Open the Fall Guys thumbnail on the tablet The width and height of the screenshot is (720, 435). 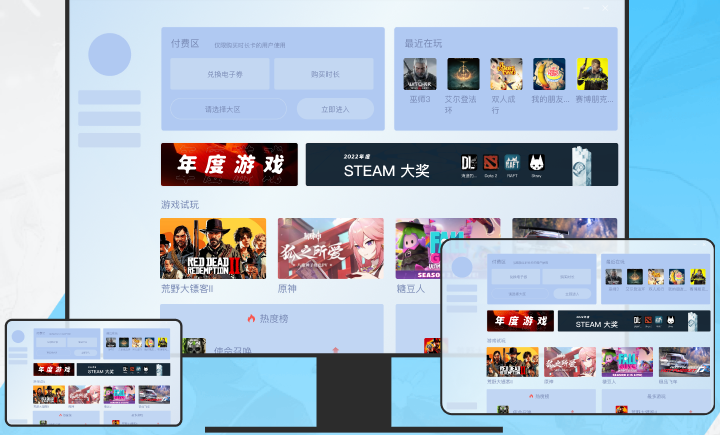627,362
